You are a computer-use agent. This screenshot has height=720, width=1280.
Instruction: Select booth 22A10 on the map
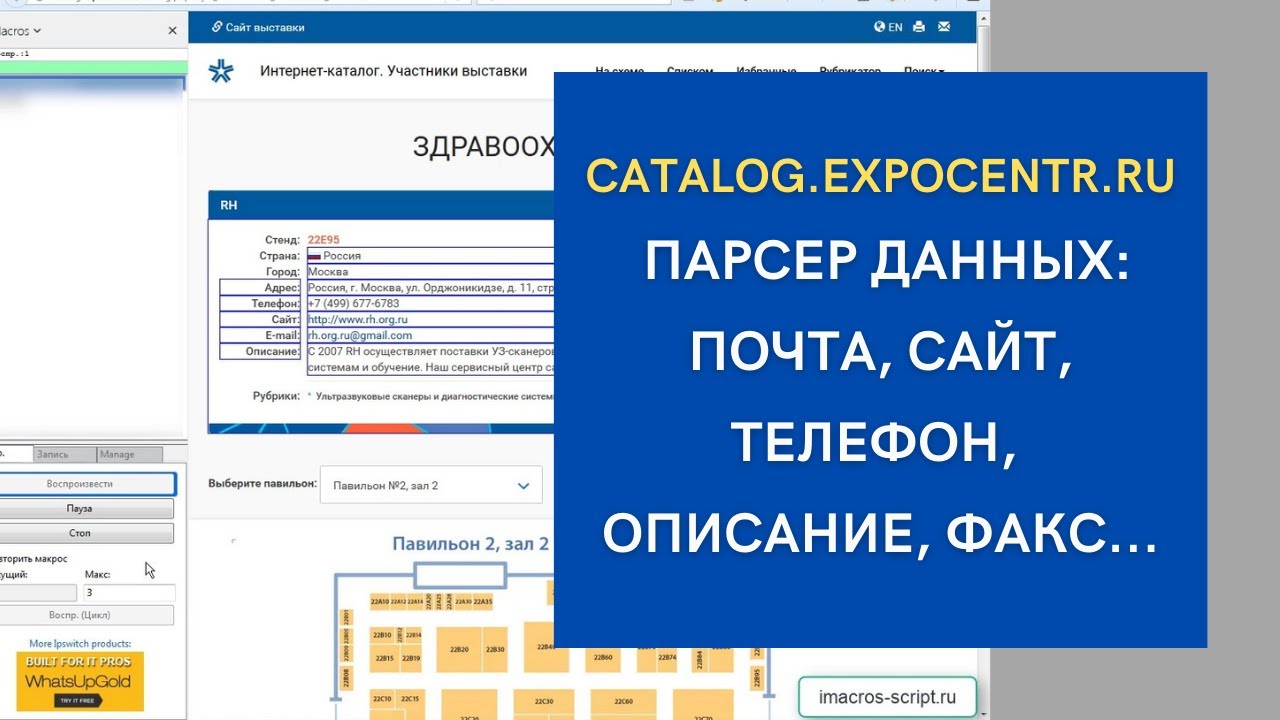[380, 602]
